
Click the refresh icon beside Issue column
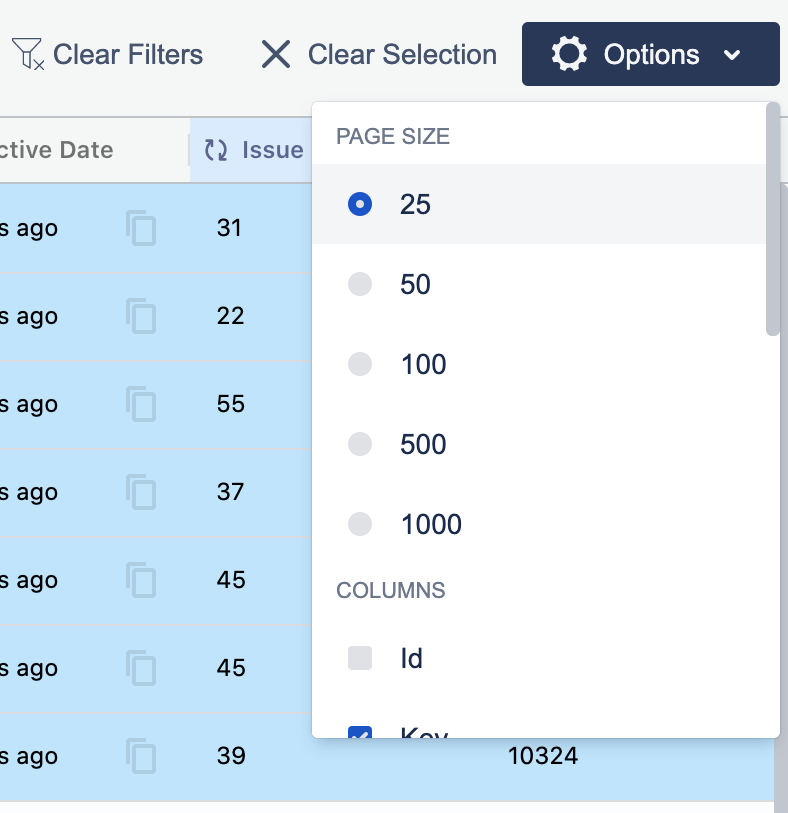click(216, 150)
